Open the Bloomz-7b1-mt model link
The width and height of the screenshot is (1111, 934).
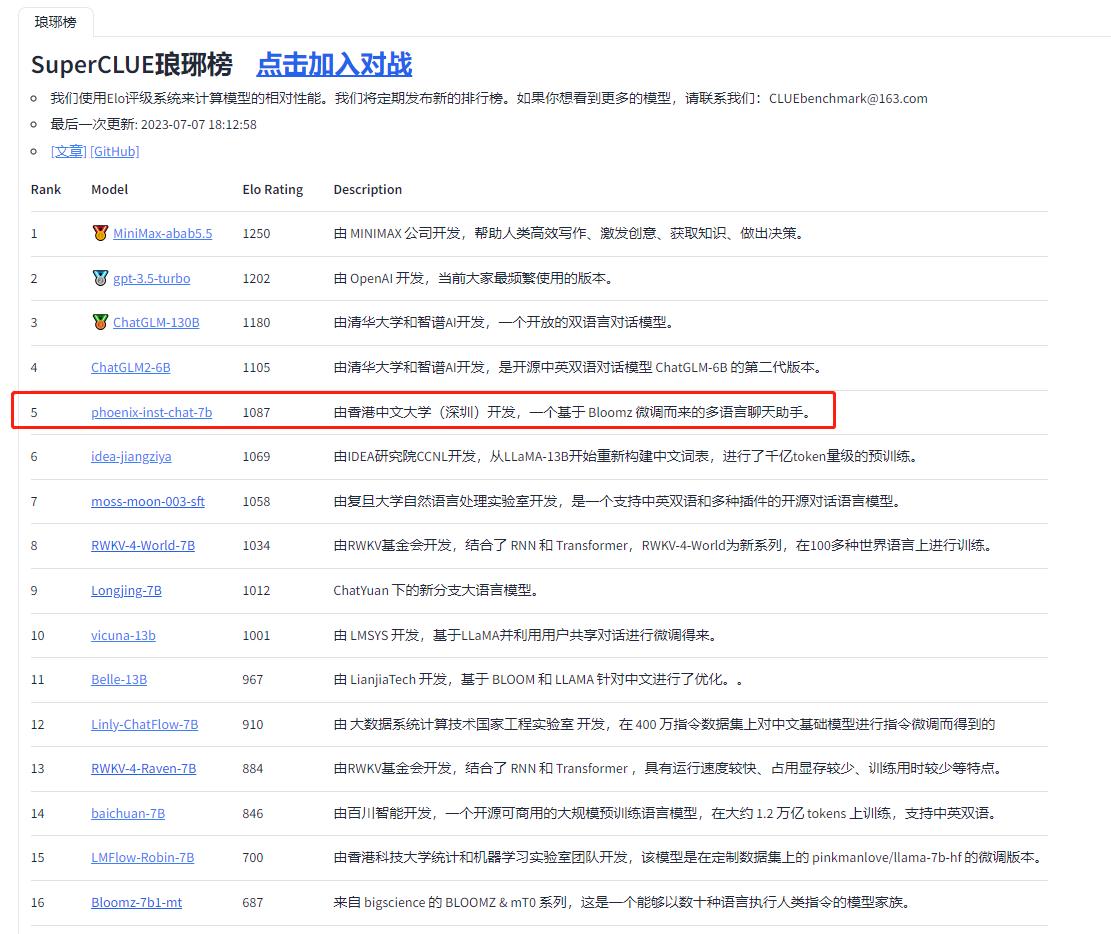click(136, 902)
